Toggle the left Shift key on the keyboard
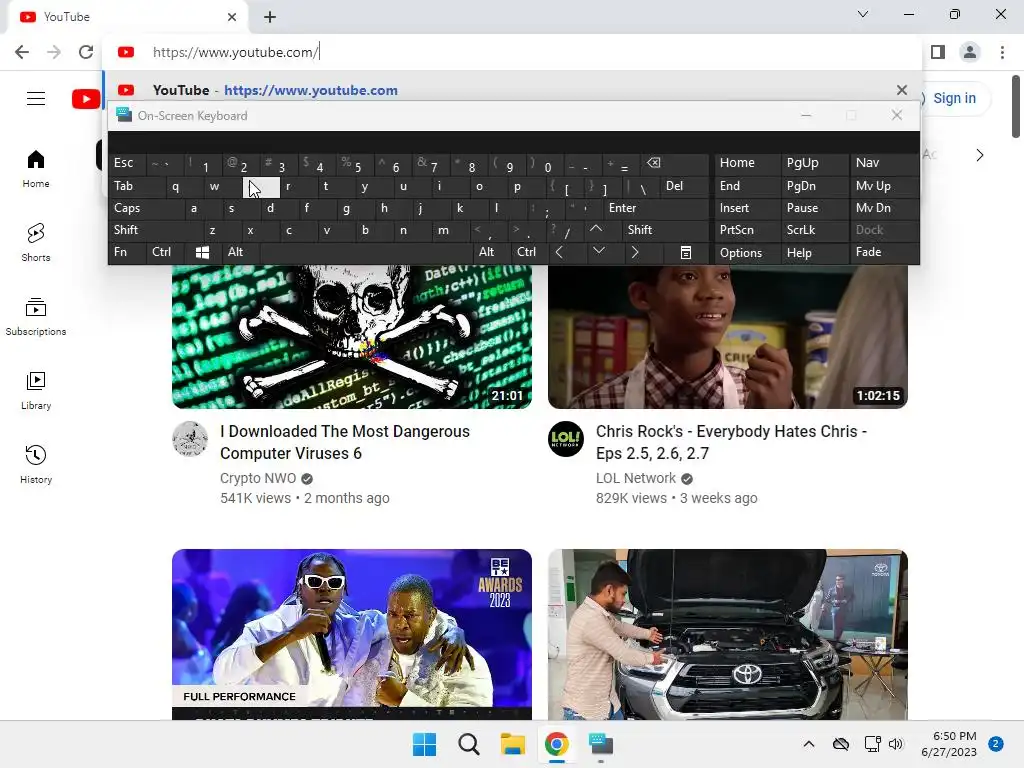Screen dimensions: 1024x768 click(155, 230)
